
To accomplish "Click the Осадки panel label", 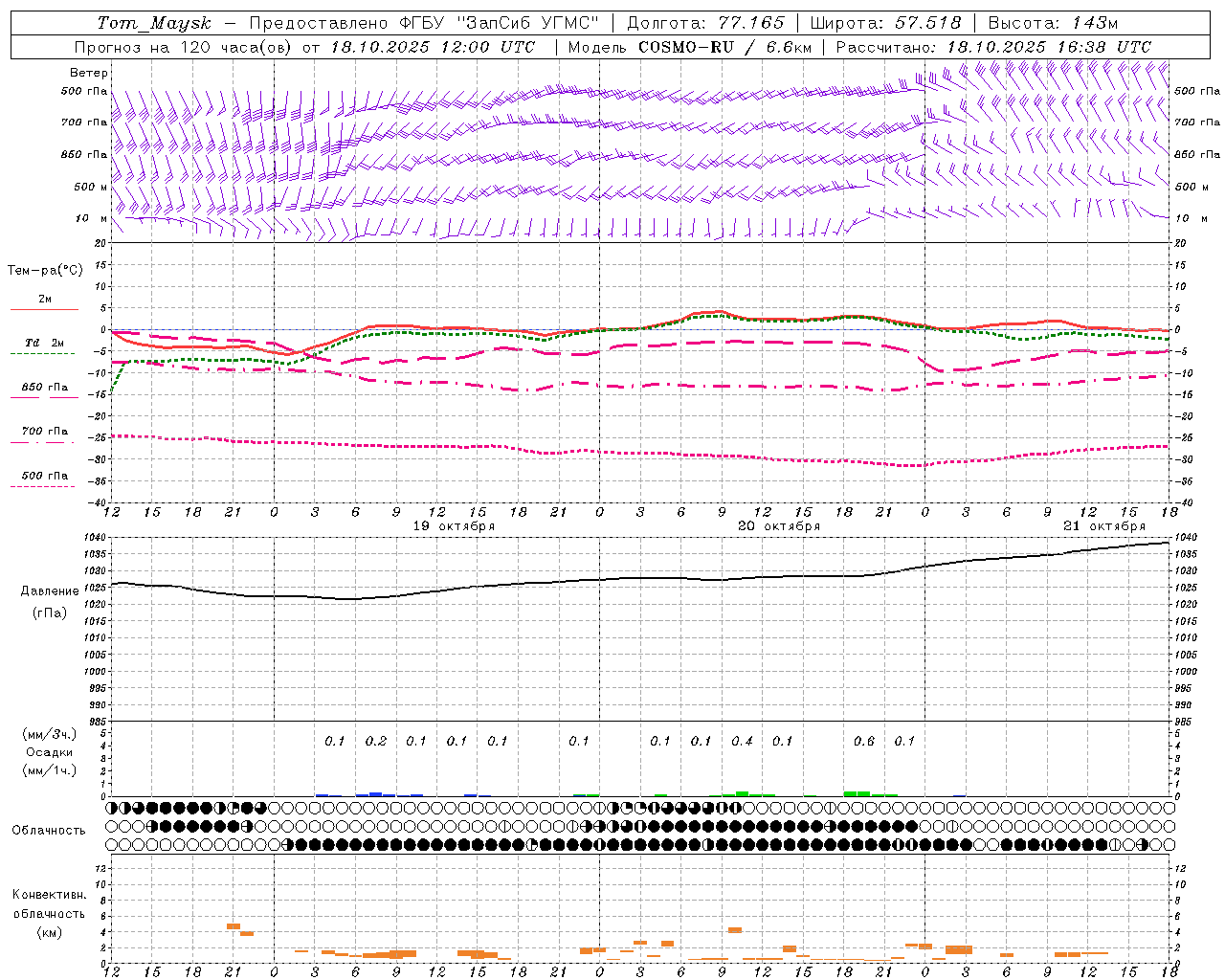I will coord(50,752).
